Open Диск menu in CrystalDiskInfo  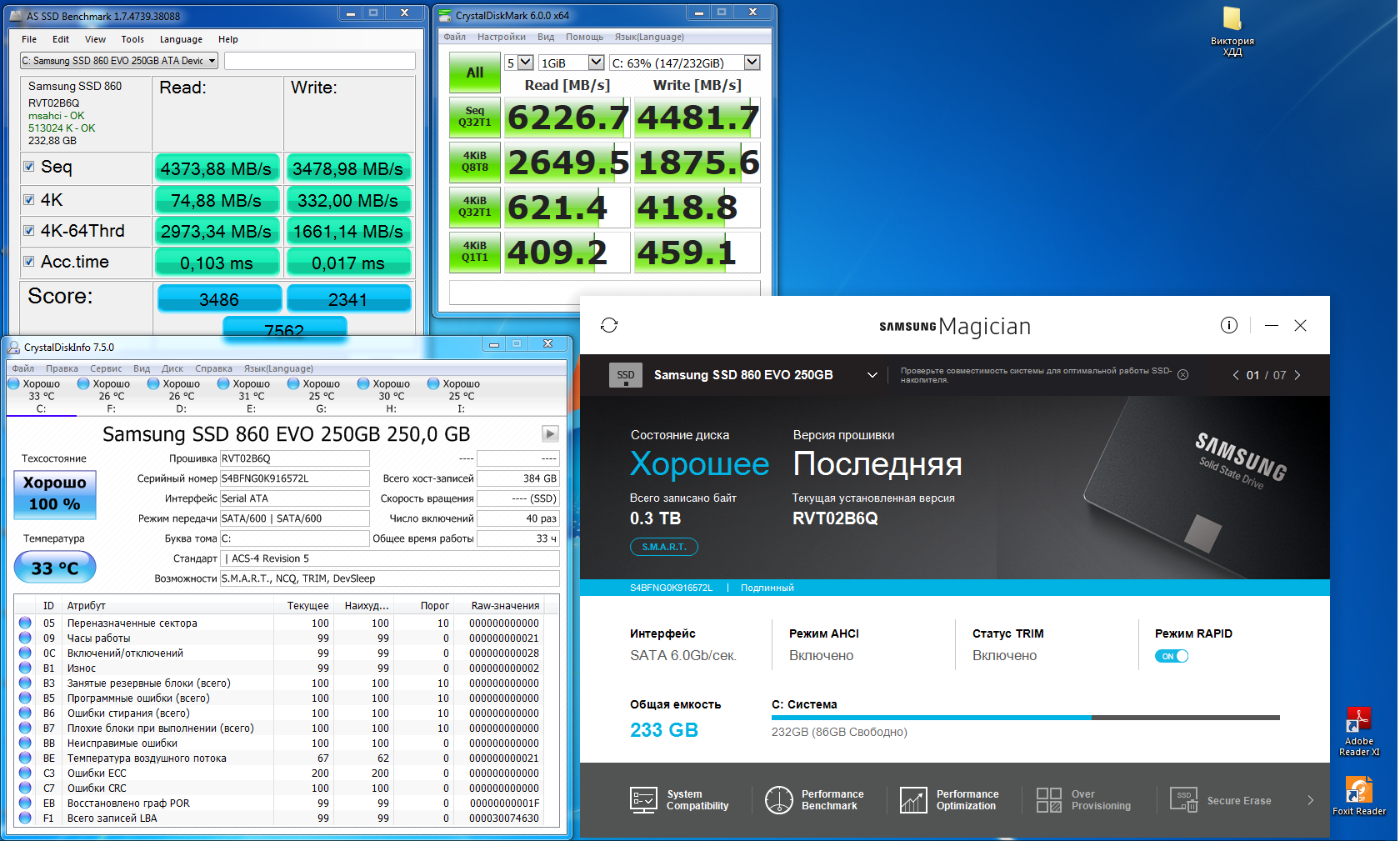pyautogui.click(x=172, y=368)
